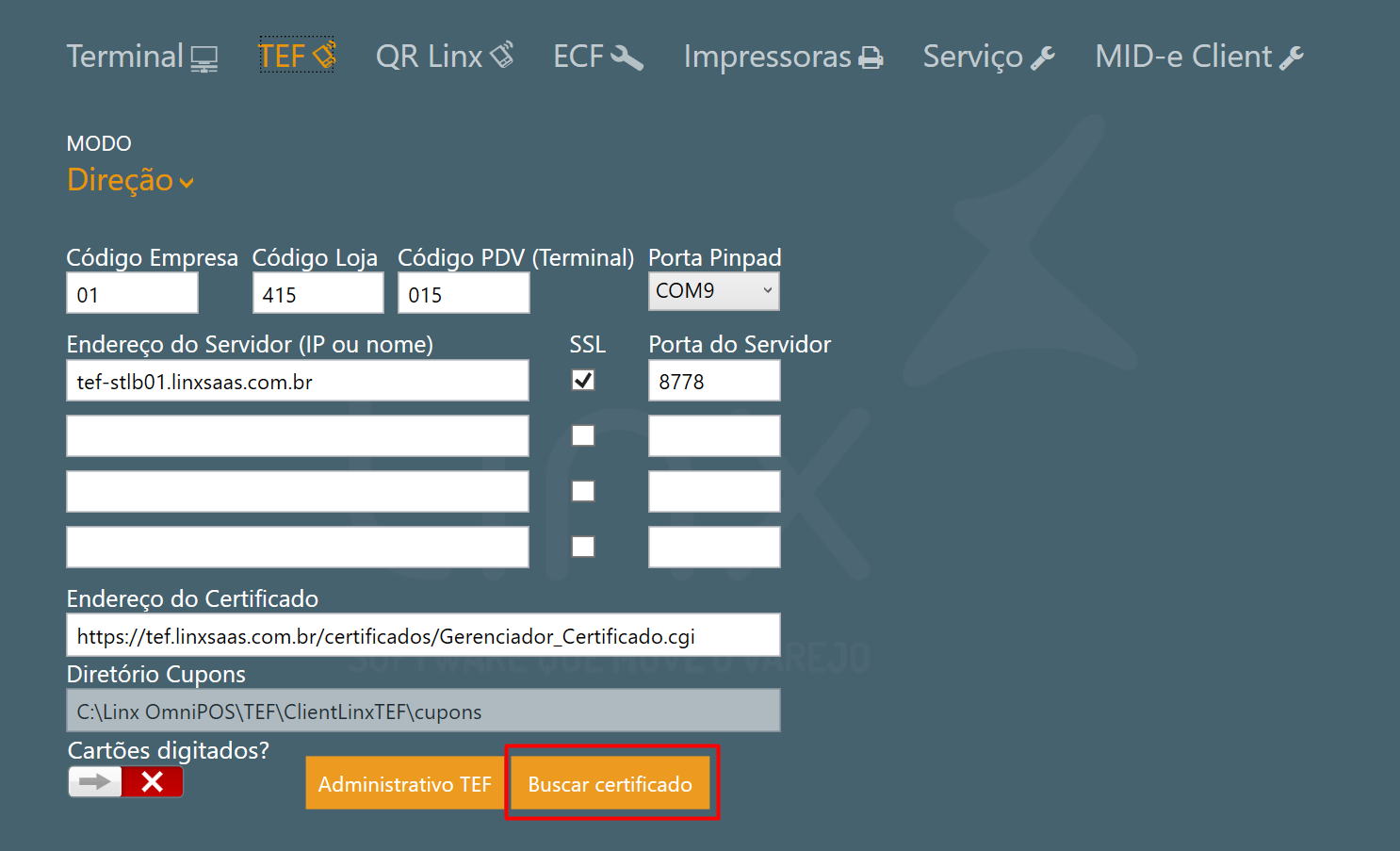Click the Porta do Servidor field 8778
The image size is (1400, 851).
click(x=714, y=381)
